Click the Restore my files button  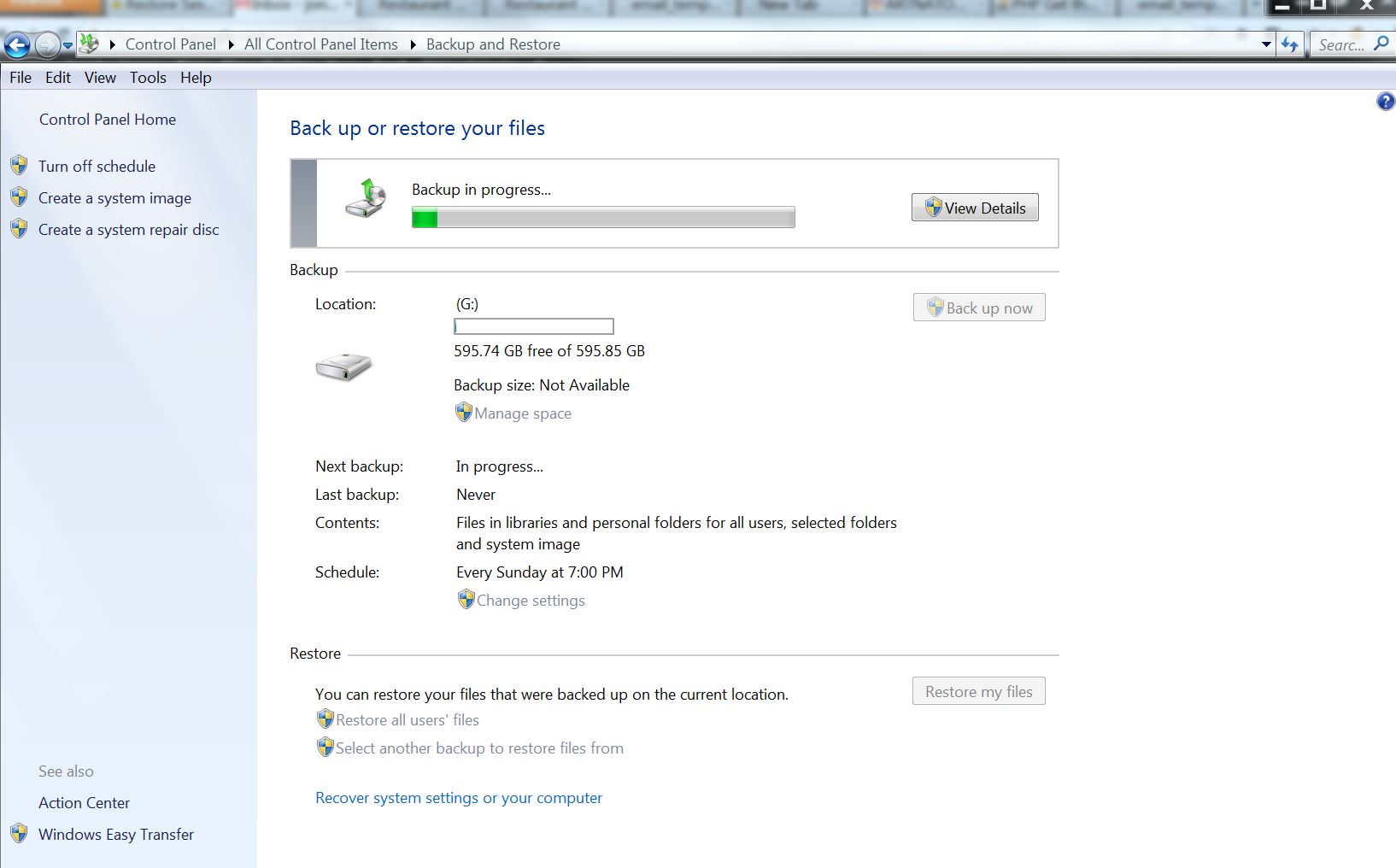pos(979,691)
